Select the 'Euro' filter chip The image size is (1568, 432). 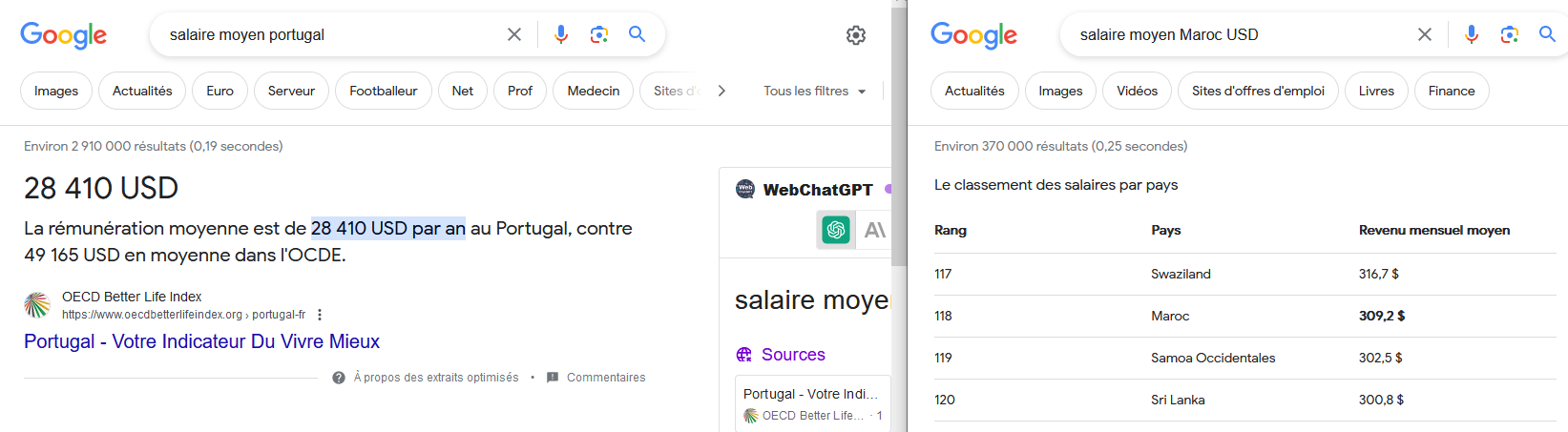[x=220, y=91]
